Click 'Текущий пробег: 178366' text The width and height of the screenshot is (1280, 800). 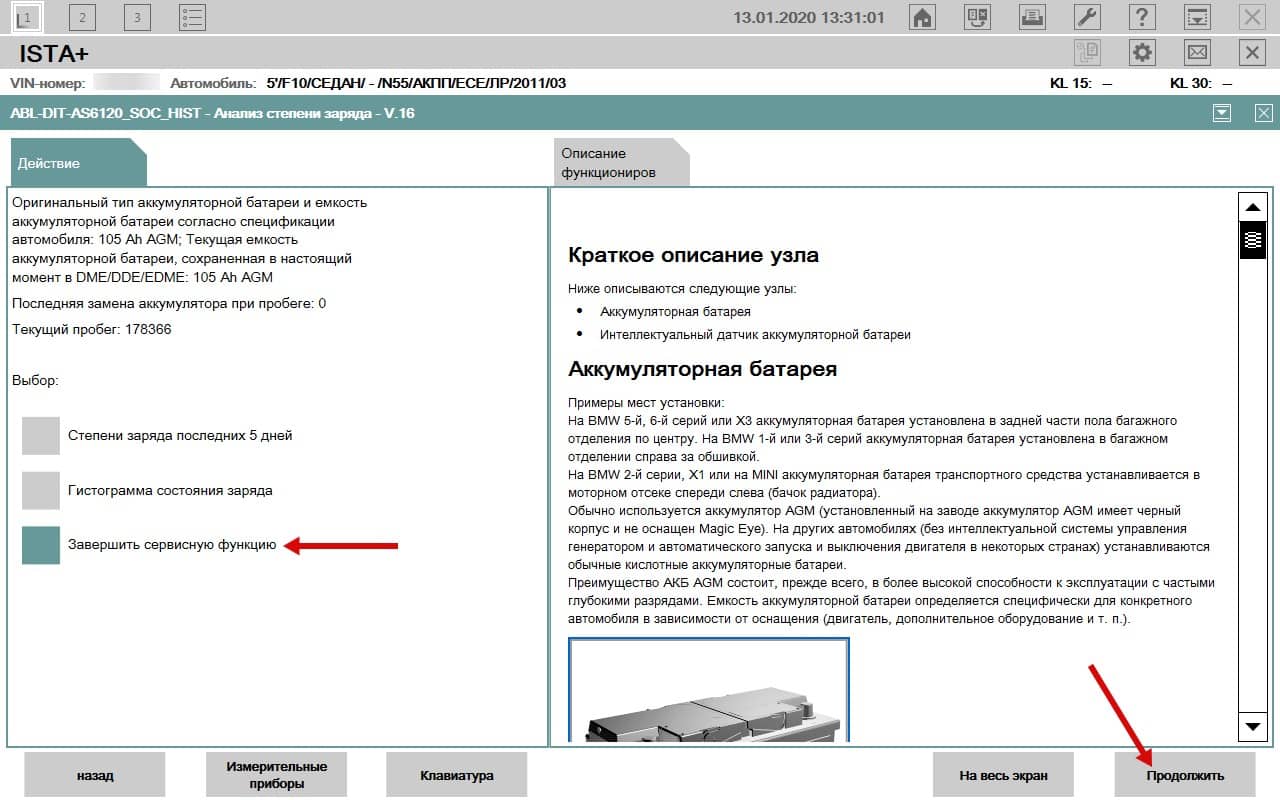92,329
